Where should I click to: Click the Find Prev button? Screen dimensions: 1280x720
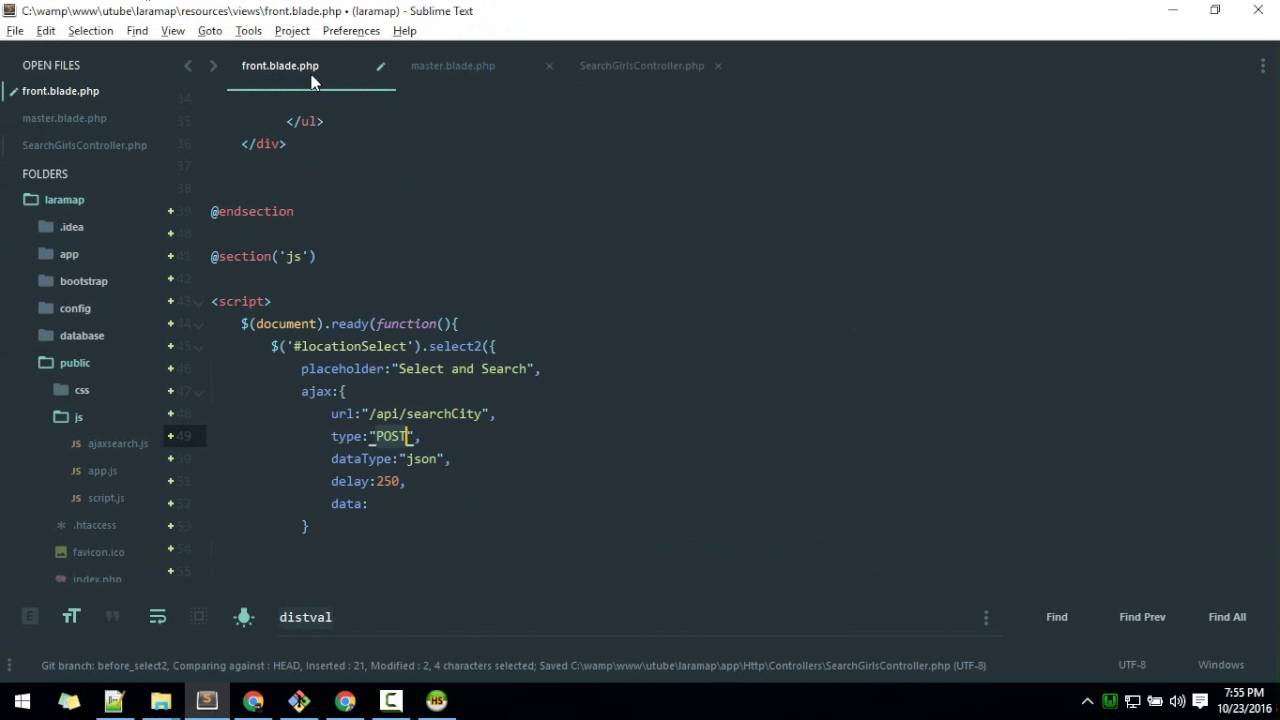click(x=1142, y=617)
